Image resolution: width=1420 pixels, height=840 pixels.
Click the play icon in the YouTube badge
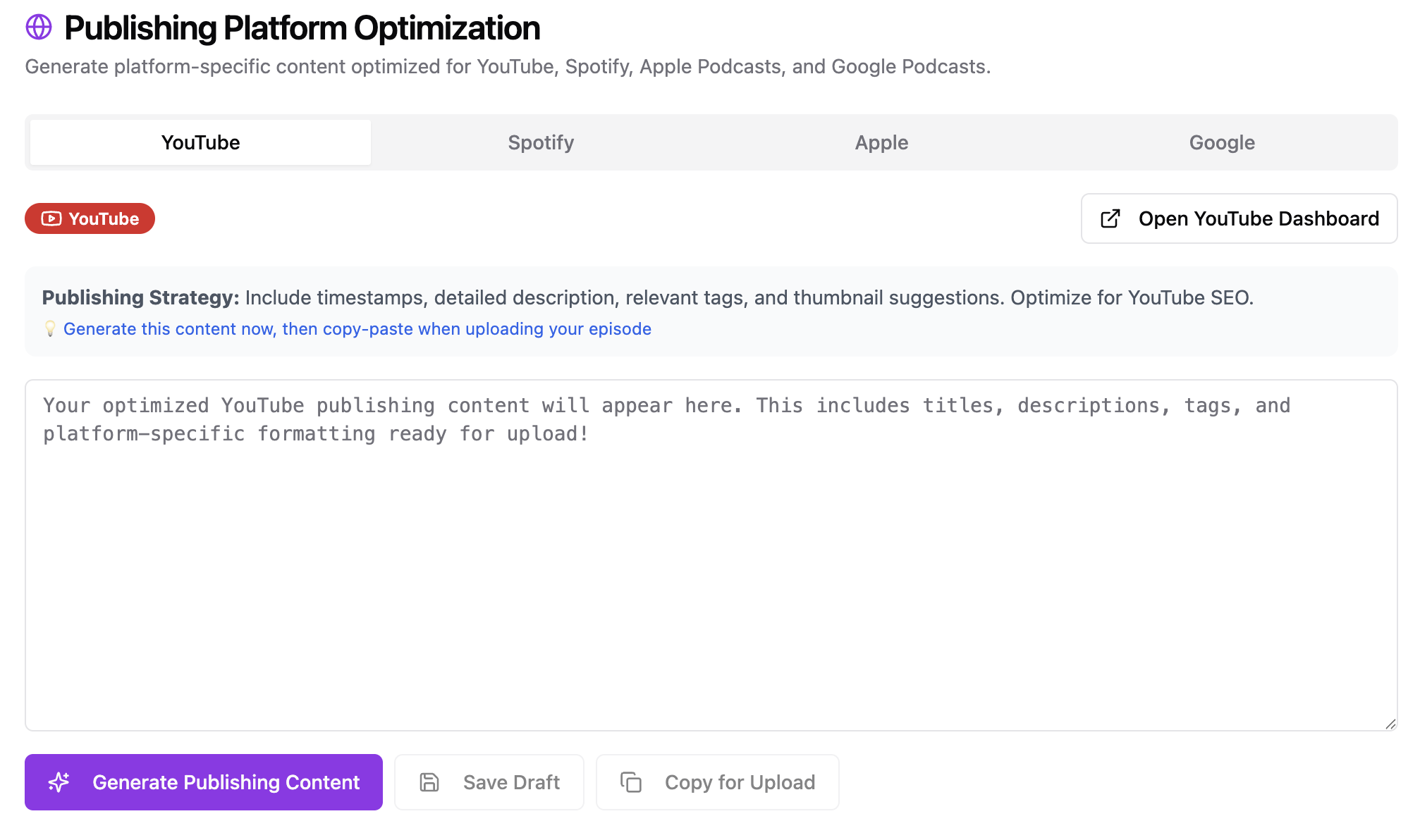(x=51, y=218)
